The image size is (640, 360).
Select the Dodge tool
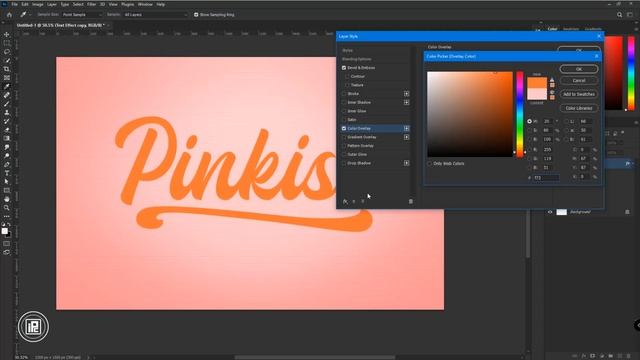point(7,156)
